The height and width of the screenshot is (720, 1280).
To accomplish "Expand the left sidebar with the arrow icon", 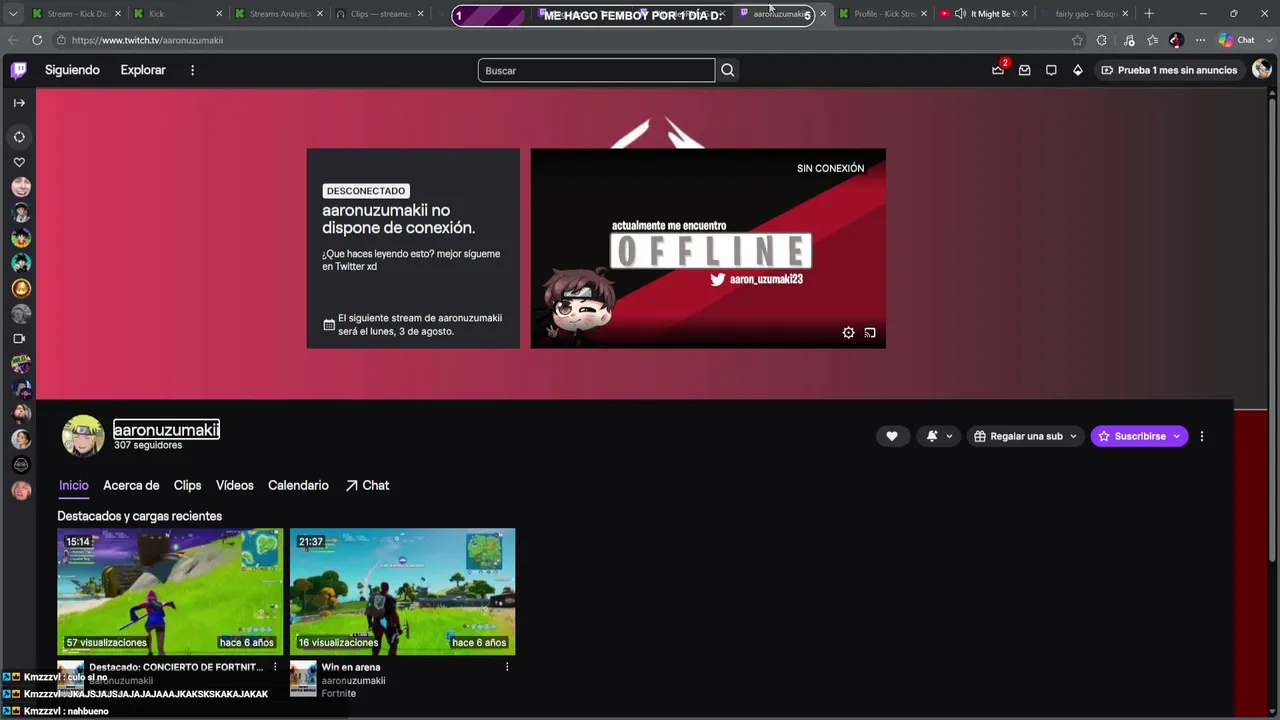I will coord(19,103).
